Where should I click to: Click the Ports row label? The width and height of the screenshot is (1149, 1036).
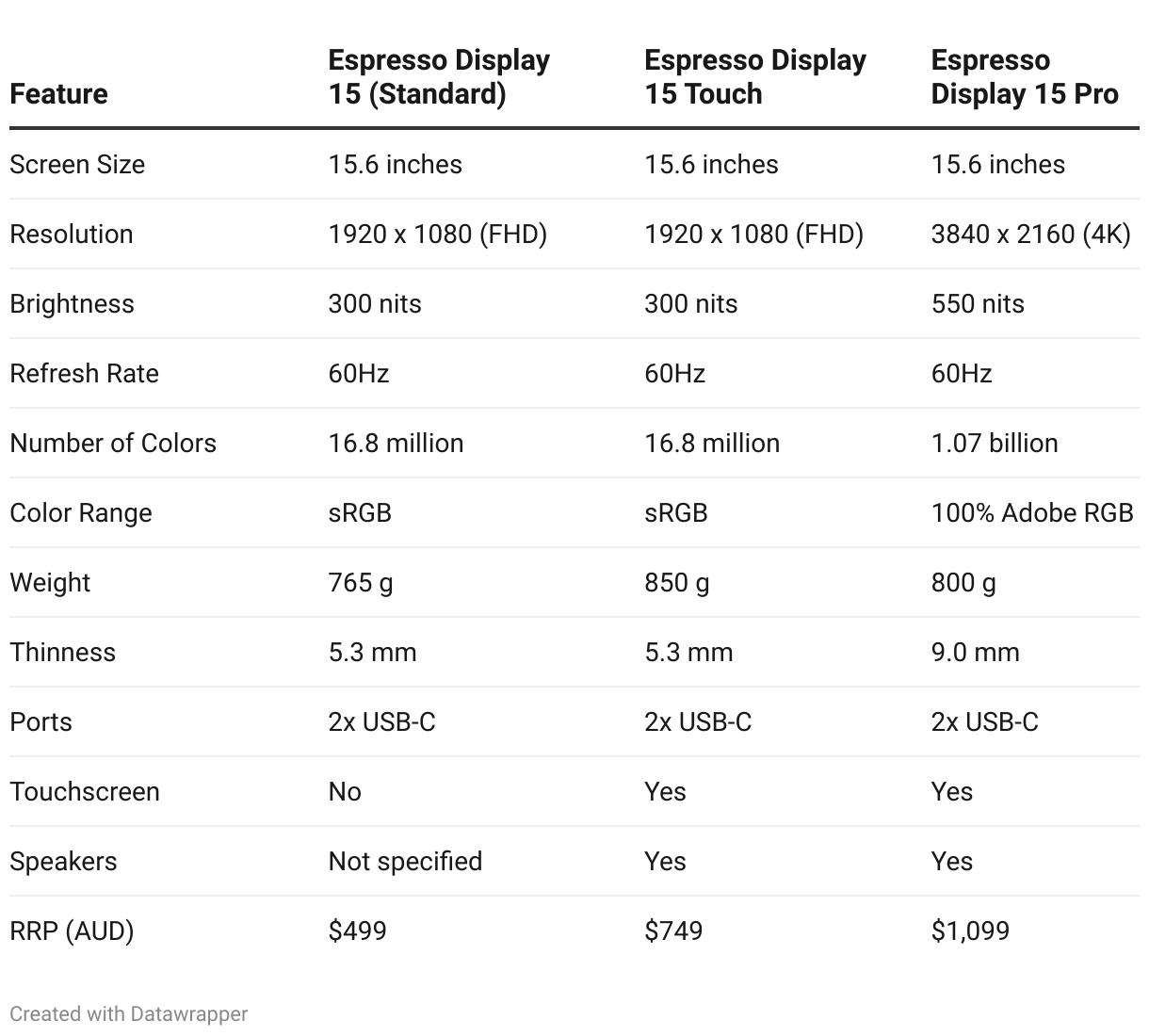[x=40, y=721]
